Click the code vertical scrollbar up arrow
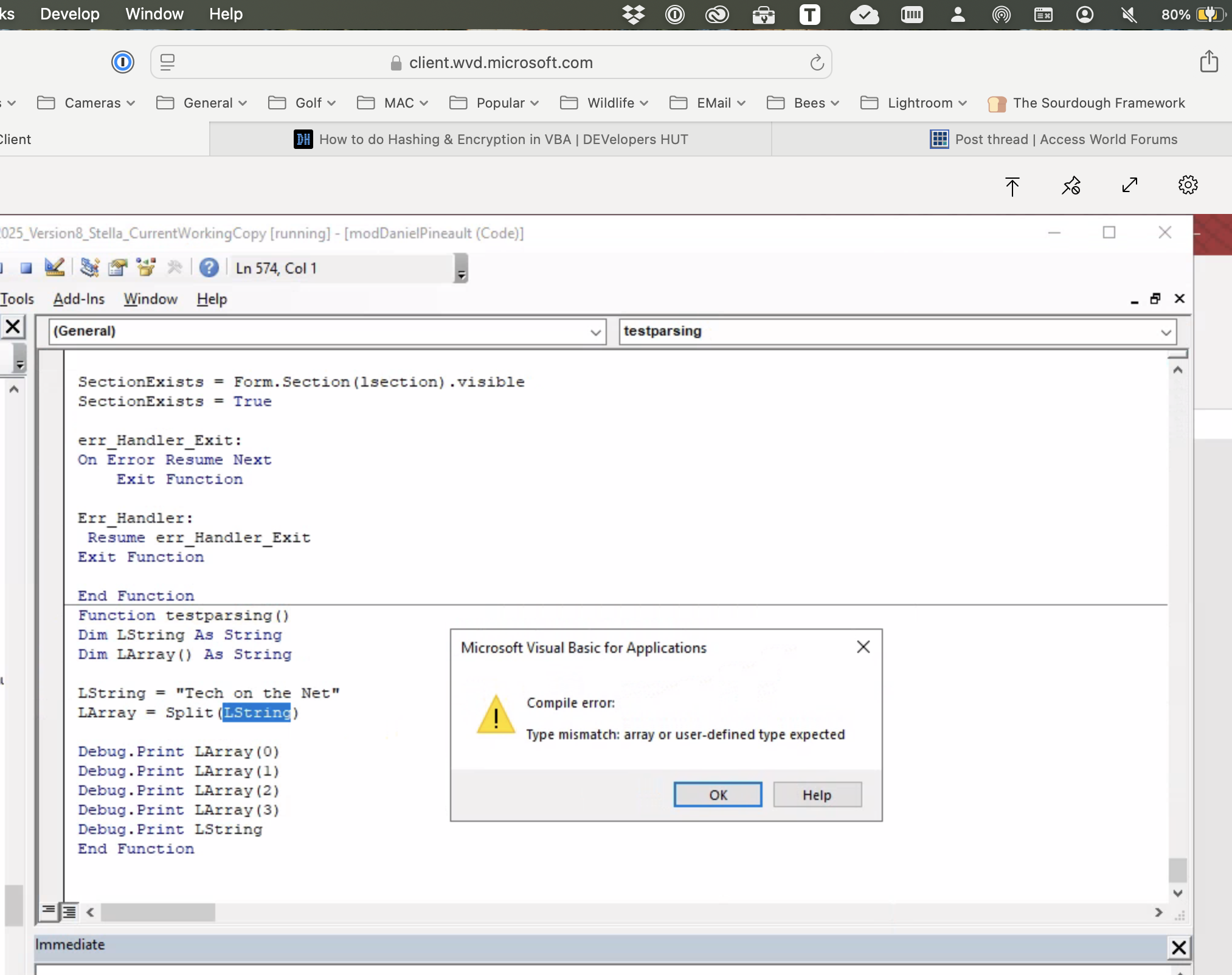The image size is (1232, 975). click(1177, 370)
